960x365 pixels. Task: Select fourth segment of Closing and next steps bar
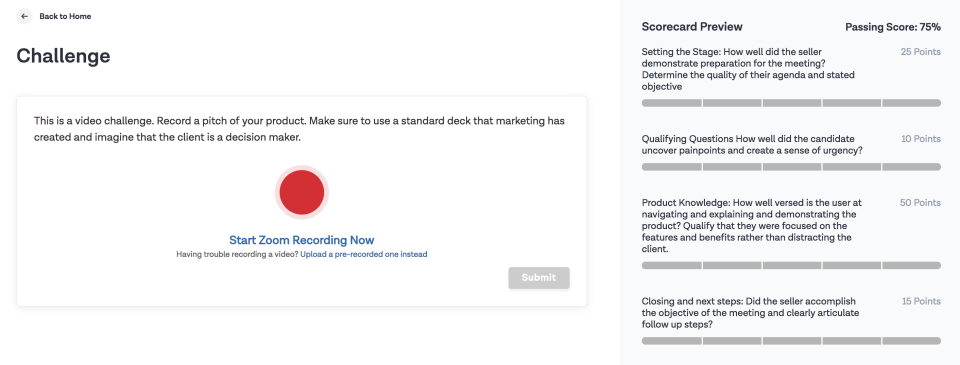click(x=852, y=341)
